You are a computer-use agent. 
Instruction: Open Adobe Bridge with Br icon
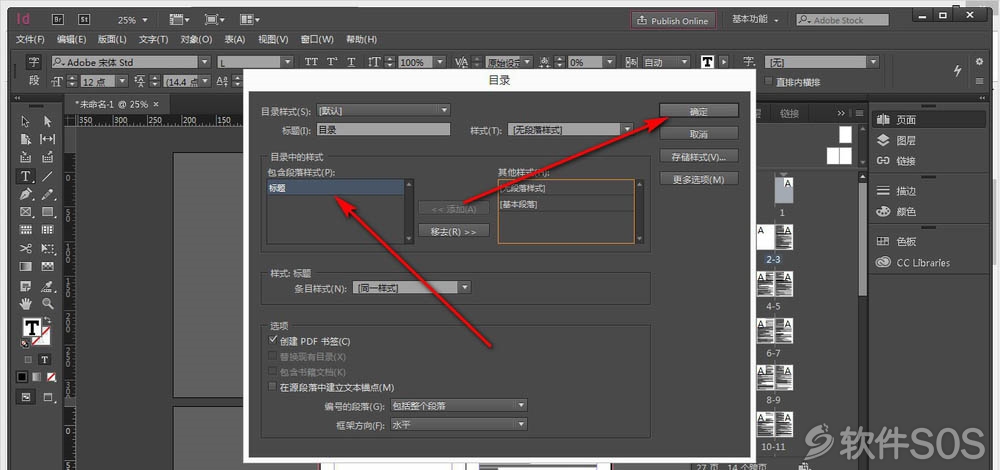click(57, 20)
